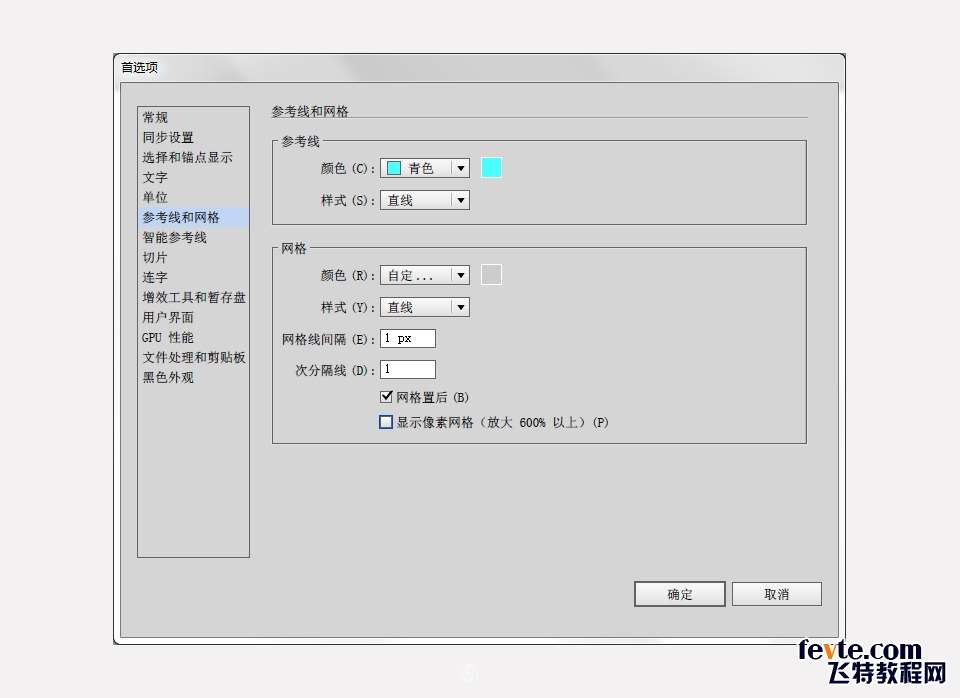This screenshot has width=960, height=698.
Task: Open guides 颜色 dropdown showing 青色
Action: point(425,168)
